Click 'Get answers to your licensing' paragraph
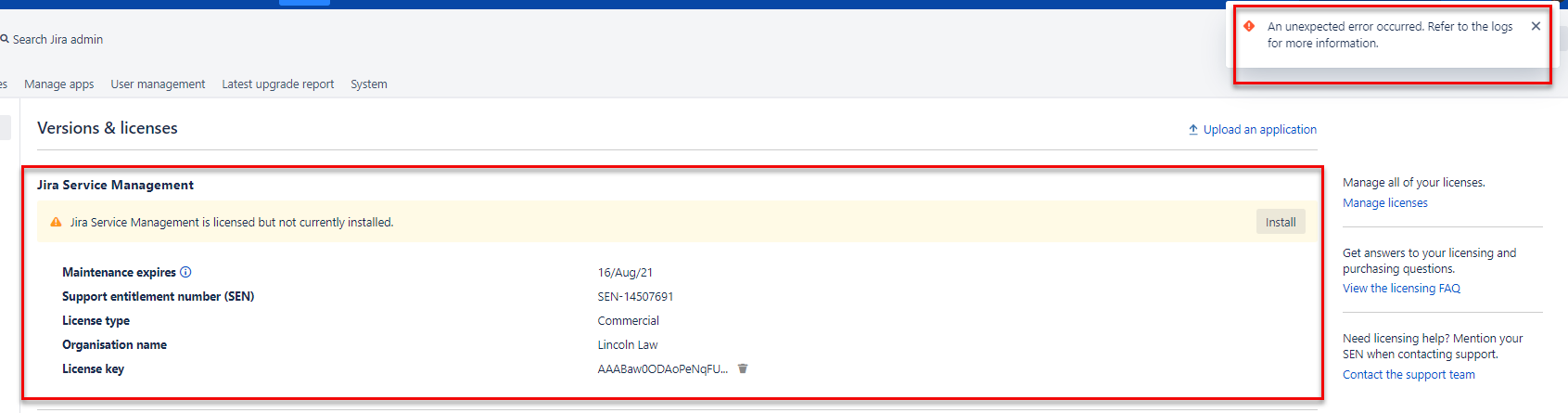This screenshot has width=1568, height=413. tap(1429, 261)
